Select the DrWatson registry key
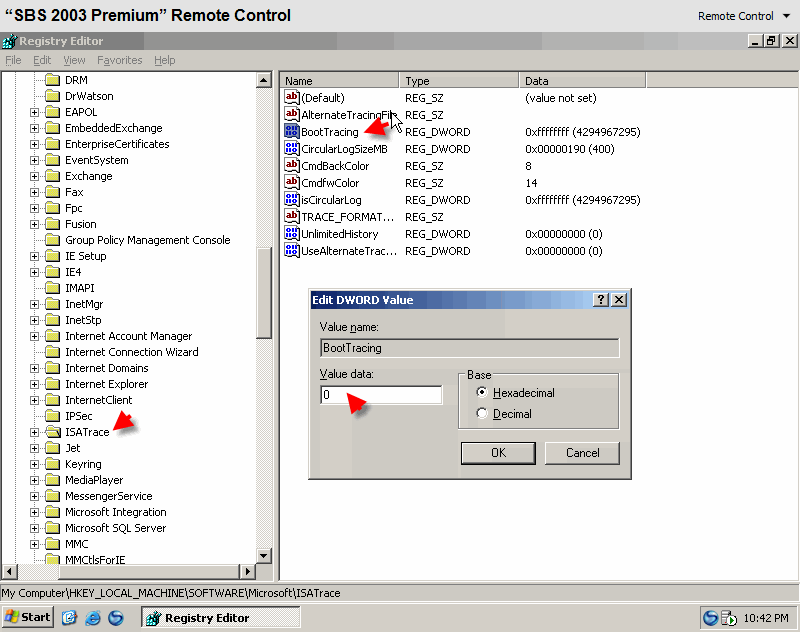 (89, 96)
